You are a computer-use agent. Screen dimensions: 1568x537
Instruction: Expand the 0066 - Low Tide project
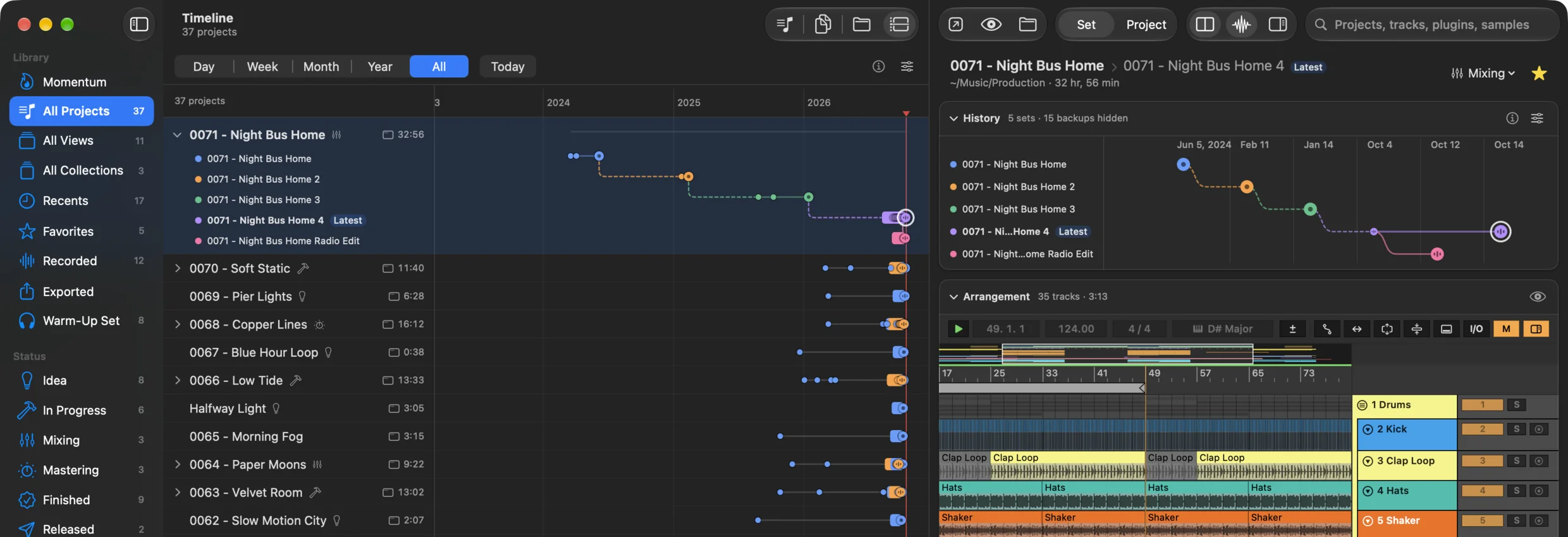click(x=177, y=380)
